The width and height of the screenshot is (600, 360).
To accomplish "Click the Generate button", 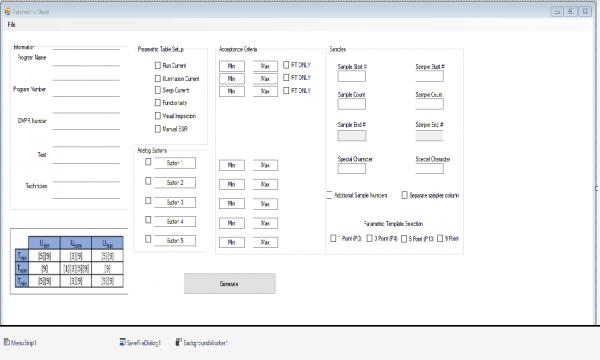I will tap(230, 283).
